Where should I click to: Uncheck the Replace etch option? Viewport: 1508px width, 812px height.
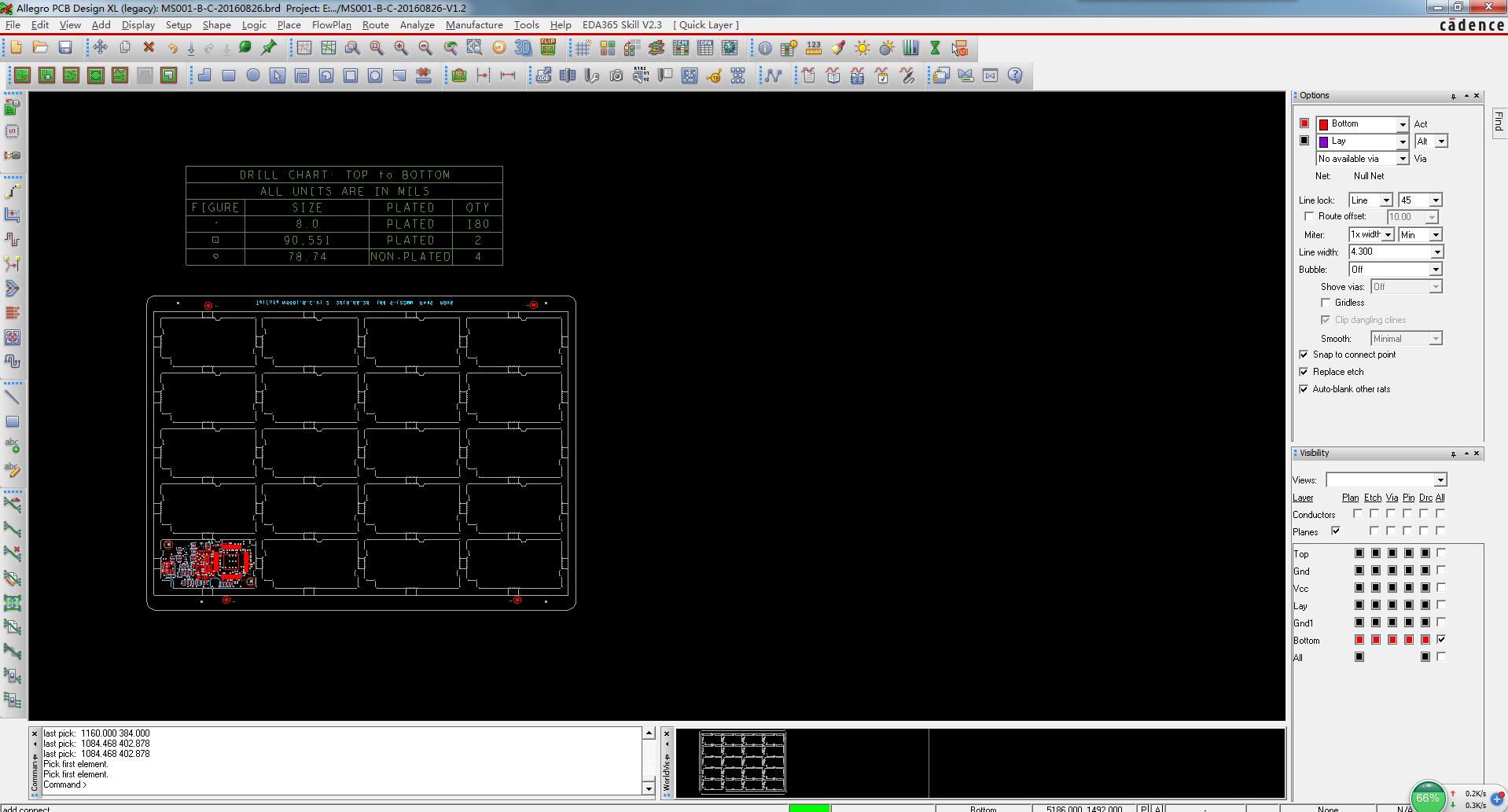(x=1304, y=372)
